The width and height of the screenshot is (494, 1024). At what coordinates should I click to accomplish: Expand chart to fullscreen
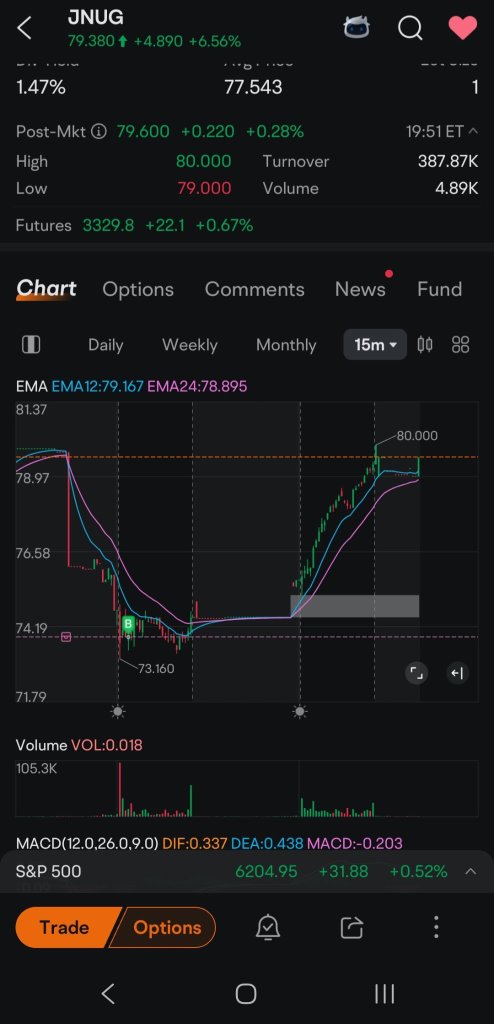coord(416,673)
